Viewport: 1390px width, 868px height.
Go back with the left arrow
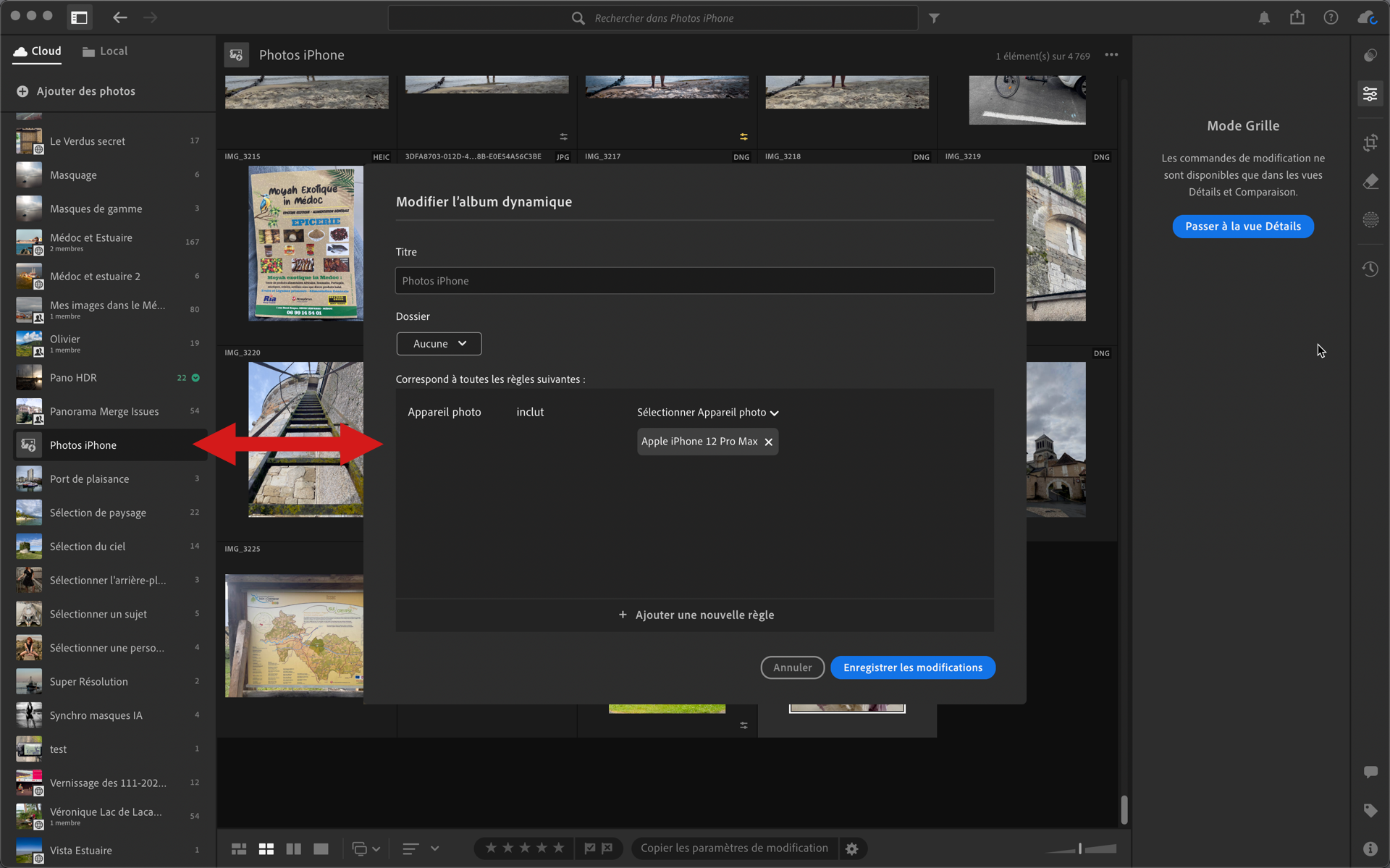[x=120, y=17]
